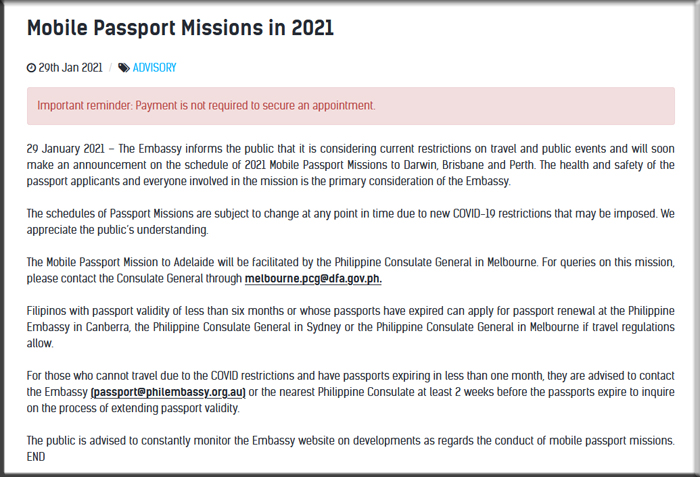Viewport: 700px width, 477px height.
Task: Click the 'Mobile Passport Missions in 2021' heading
Action: pyautogui.click(x=180, y=28)
